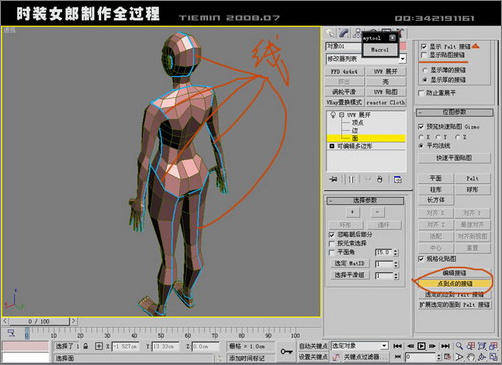Click the pin stack icon
502x365 pixels.
click(x=333, y=179)
